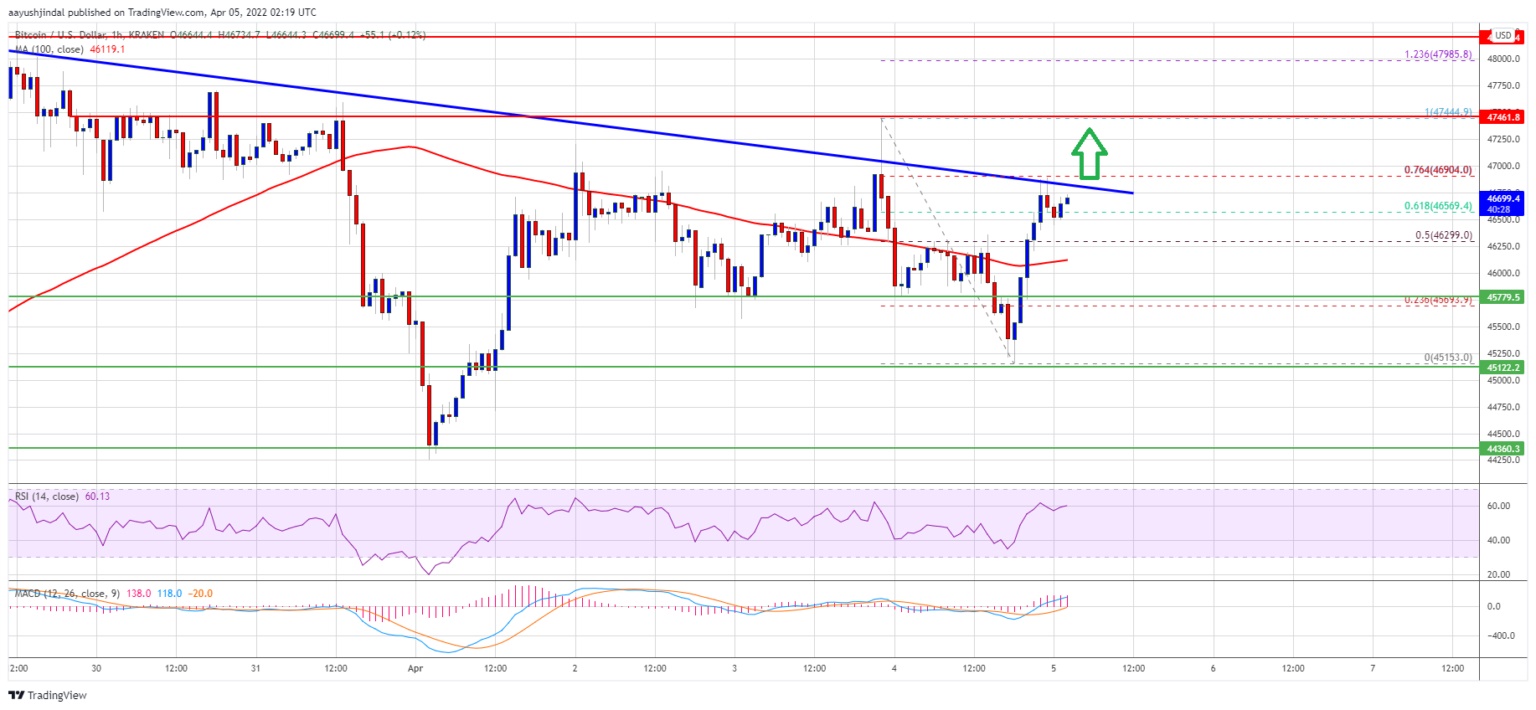Image resolution: width=1536 pixels, height=710 pixels.
Task: Click the 48000.0 tick on the price axis
Action: pos(1503,59)
